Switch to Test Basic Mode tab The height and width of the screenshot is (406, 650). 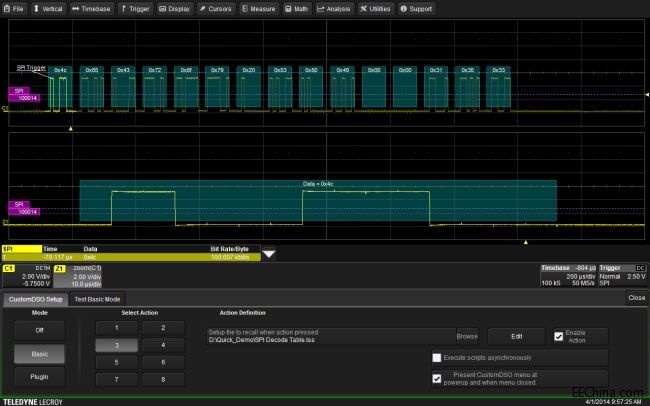click(97, 299)
